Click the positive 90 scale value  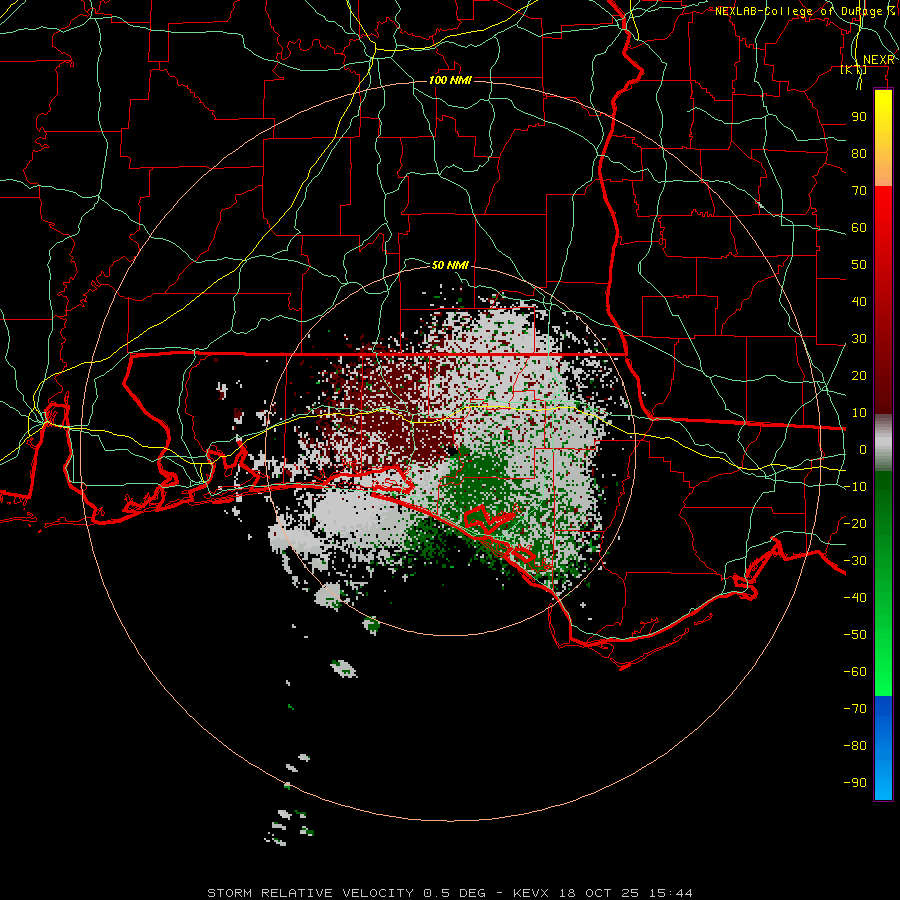click(x=859, y=117)
